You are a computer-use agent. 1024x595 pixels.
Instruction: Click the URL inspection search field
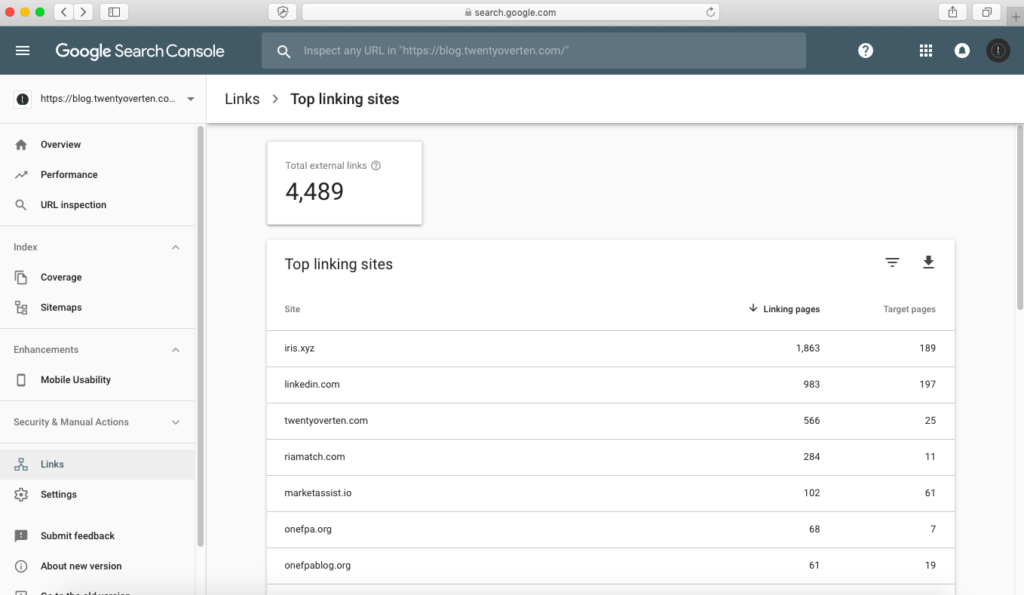click(535, 51)
